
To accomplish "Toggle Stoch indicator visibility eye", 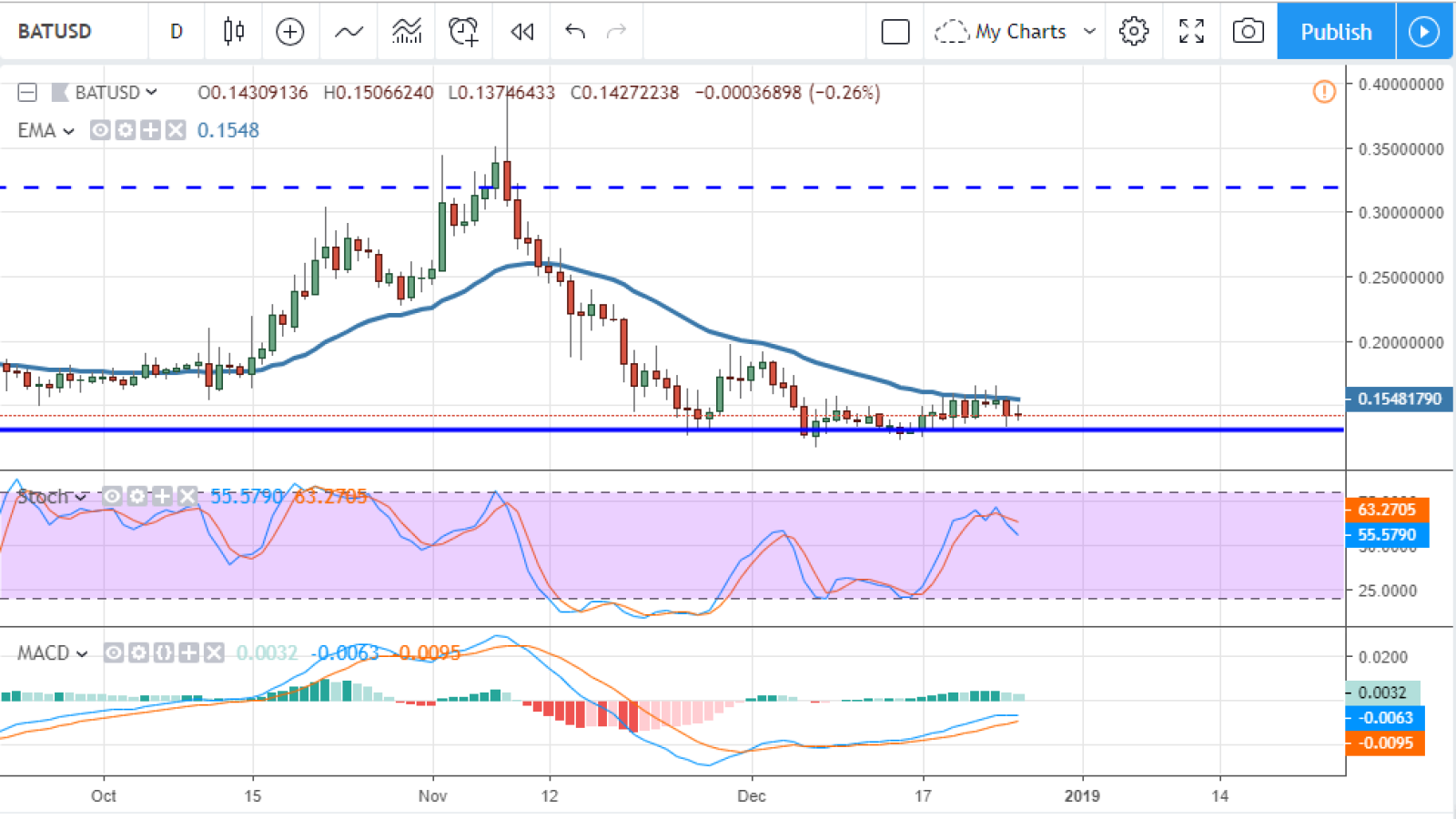I will (112, 496).
